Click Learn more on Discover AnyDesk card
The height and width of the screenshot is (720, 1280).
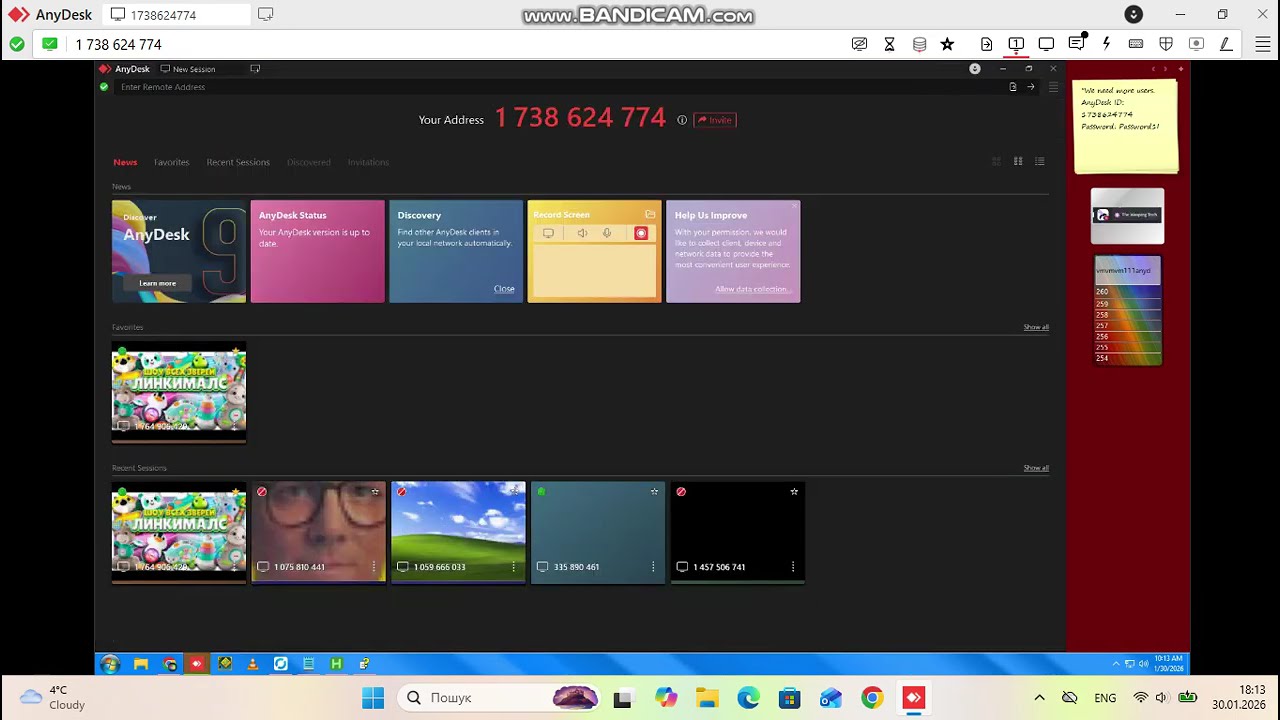coord(157,283)
